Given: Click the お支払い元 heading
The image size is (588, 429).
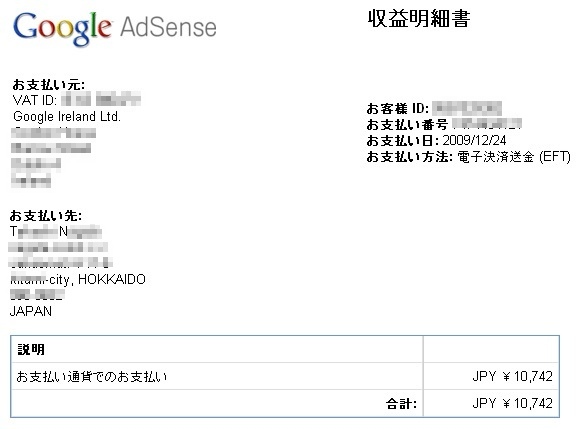Looking at the screenshot, I should [49, 85].
